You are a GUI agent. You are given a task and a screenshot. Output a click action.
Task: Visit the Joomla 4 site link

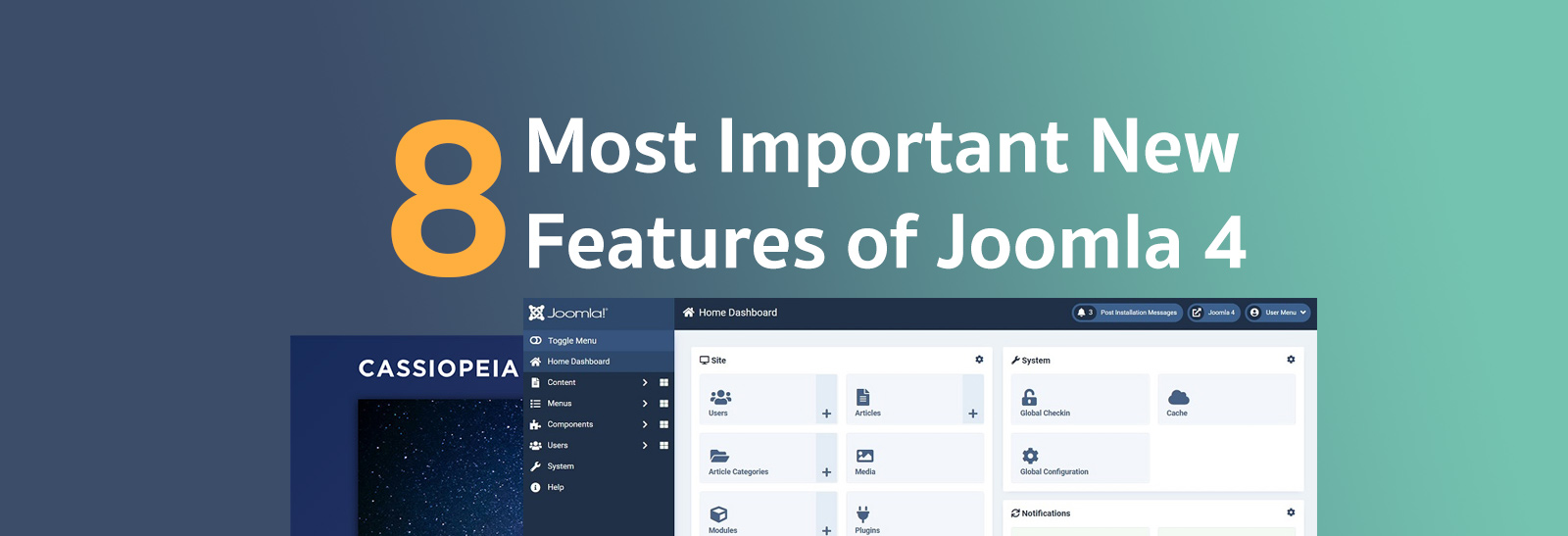[x=1214, y=313]
